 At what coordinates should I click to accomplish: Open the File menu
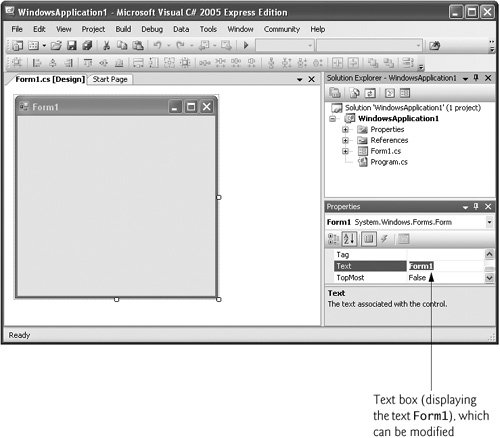[x=17, y=29]
